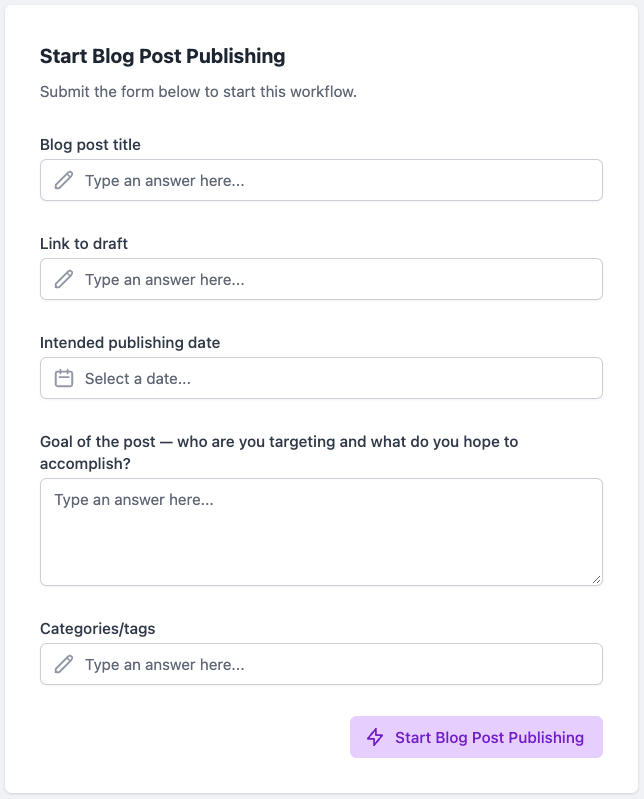Click the 'Blog post title' label

90,145
